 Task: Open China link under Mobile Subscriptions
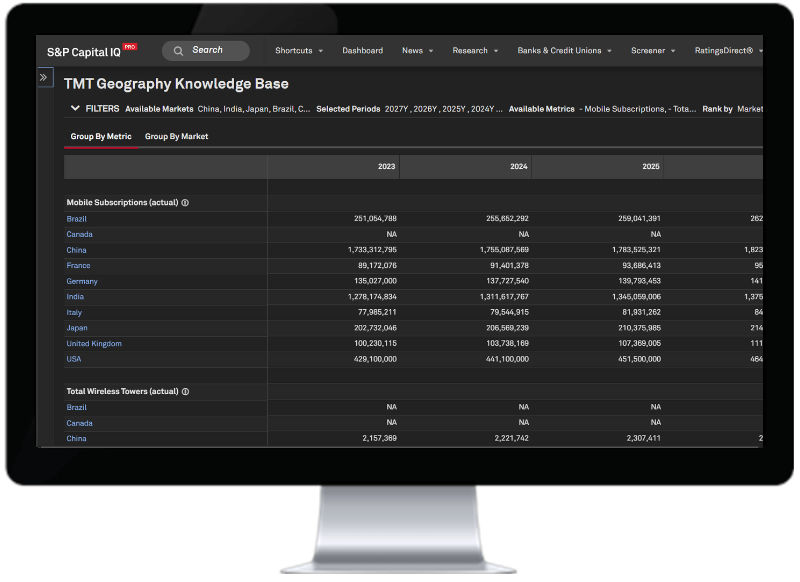click(x=77, y=250)
